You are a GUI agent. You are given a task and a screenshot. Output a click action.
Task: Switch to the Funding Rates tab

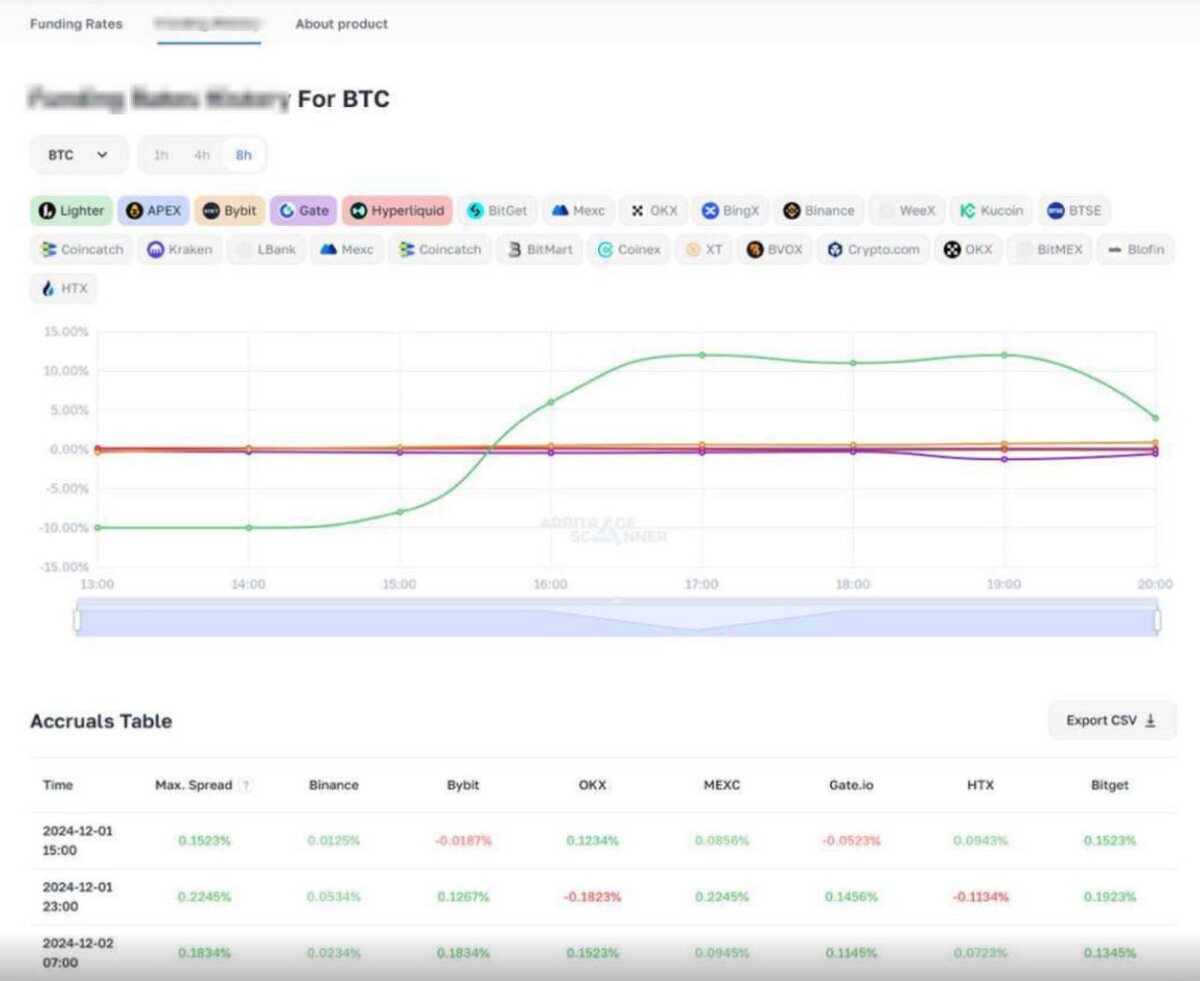pos(76,24)
